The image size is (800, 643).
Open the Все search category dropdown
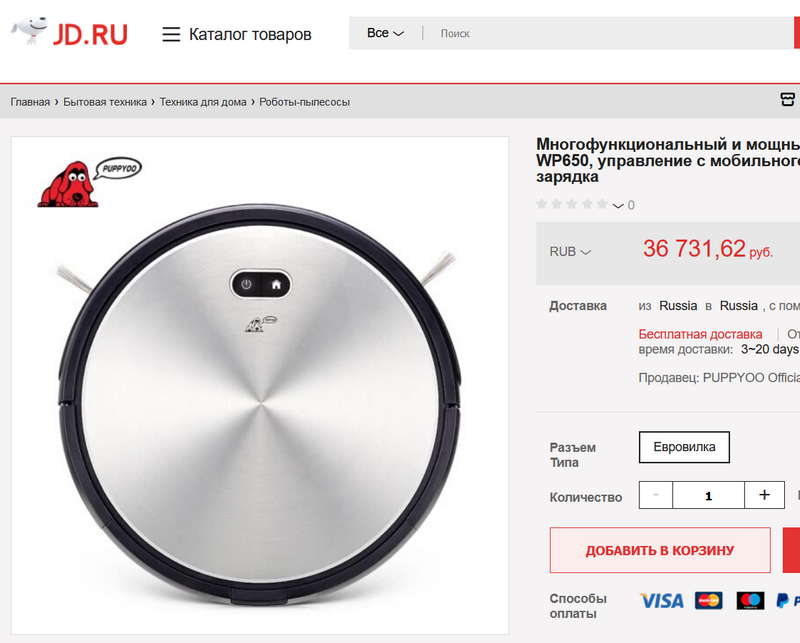point(385,33)
